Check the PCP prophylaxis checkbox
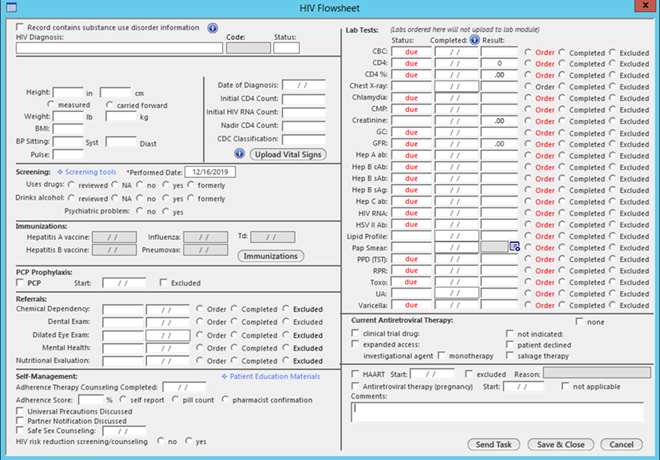The width and height of the screenshot is (660, 460). coord(20,282)
